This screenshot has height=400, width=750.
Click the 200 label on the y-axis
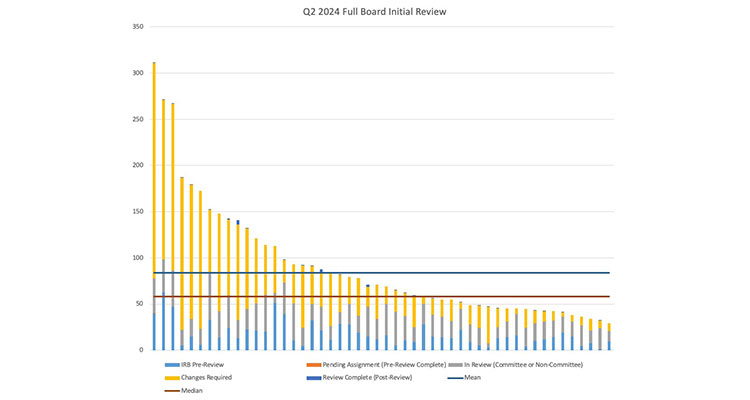pos(137,165)
